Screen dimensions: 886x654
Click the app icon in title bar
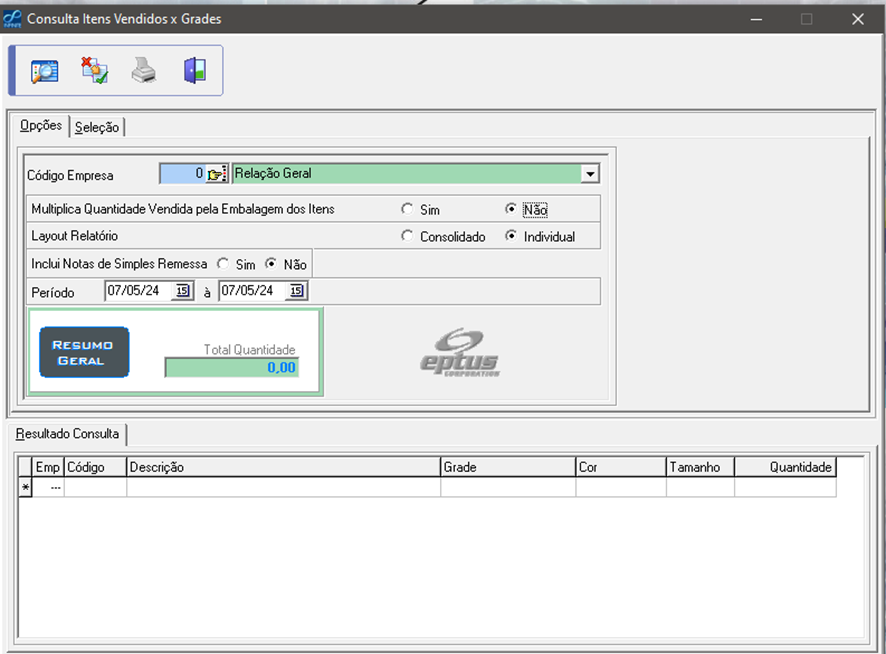click(13, 18)
